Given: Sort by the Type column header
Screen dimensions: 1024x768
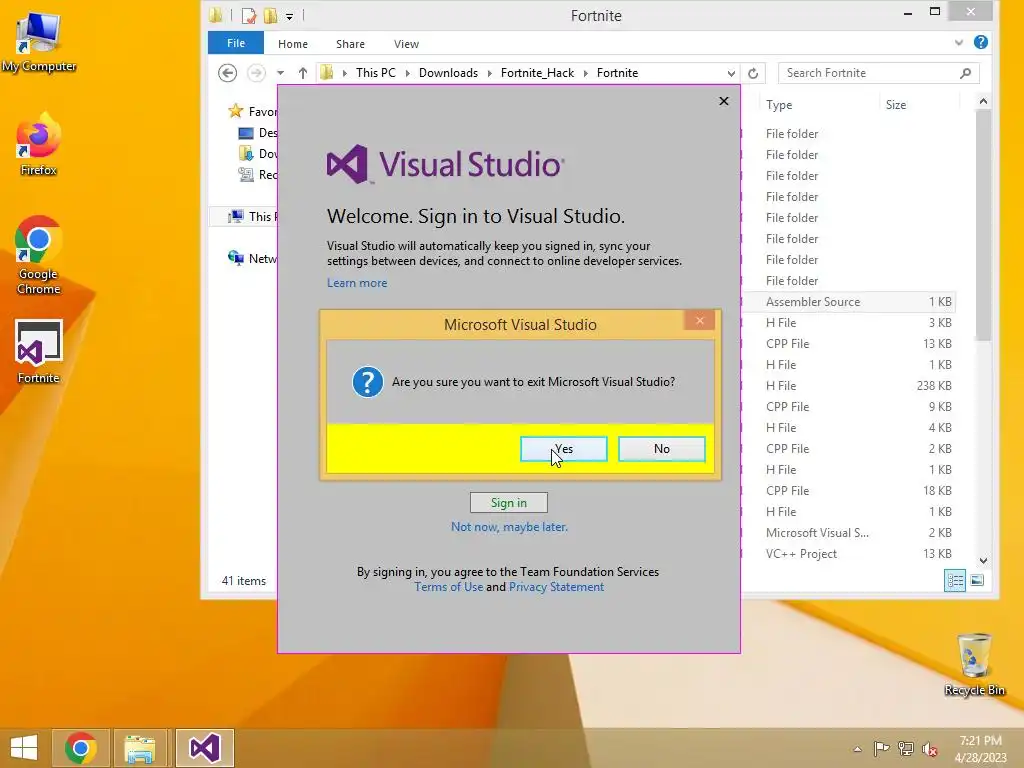Looking at the screenshot, I should tap(779, 104).
